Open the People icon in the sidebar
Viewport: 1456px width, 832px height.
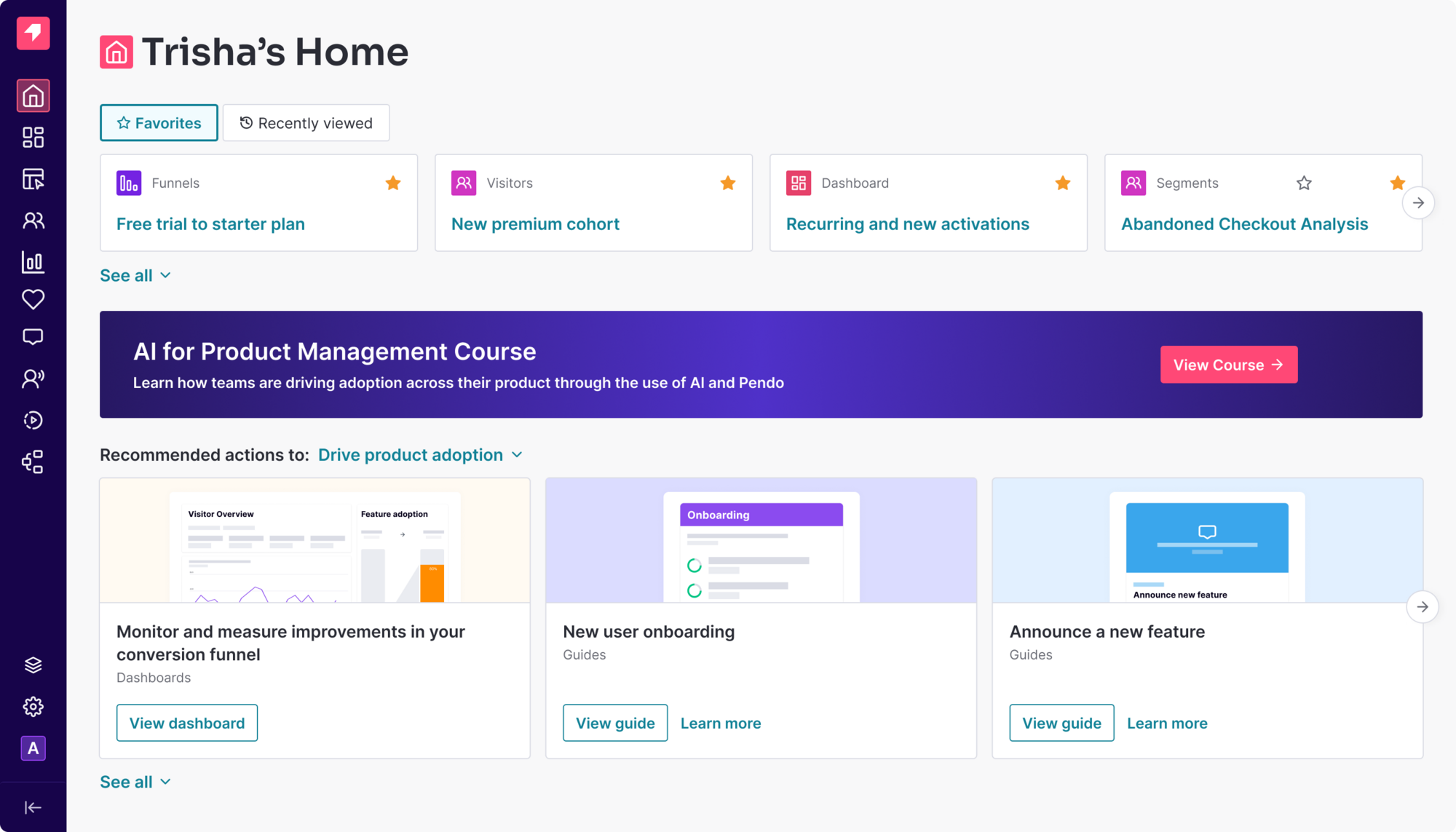[x=33, y=221]
